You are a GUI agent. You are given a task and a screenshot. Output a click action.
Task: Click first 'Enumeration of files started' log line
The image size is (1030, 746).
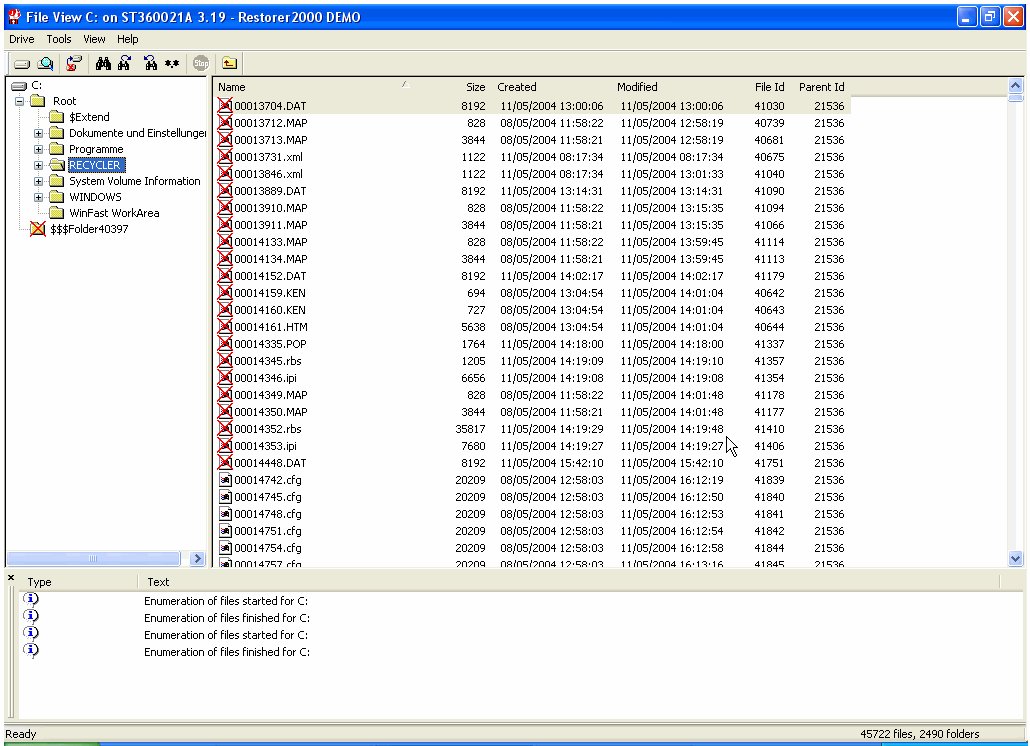(x=226, y=601)
